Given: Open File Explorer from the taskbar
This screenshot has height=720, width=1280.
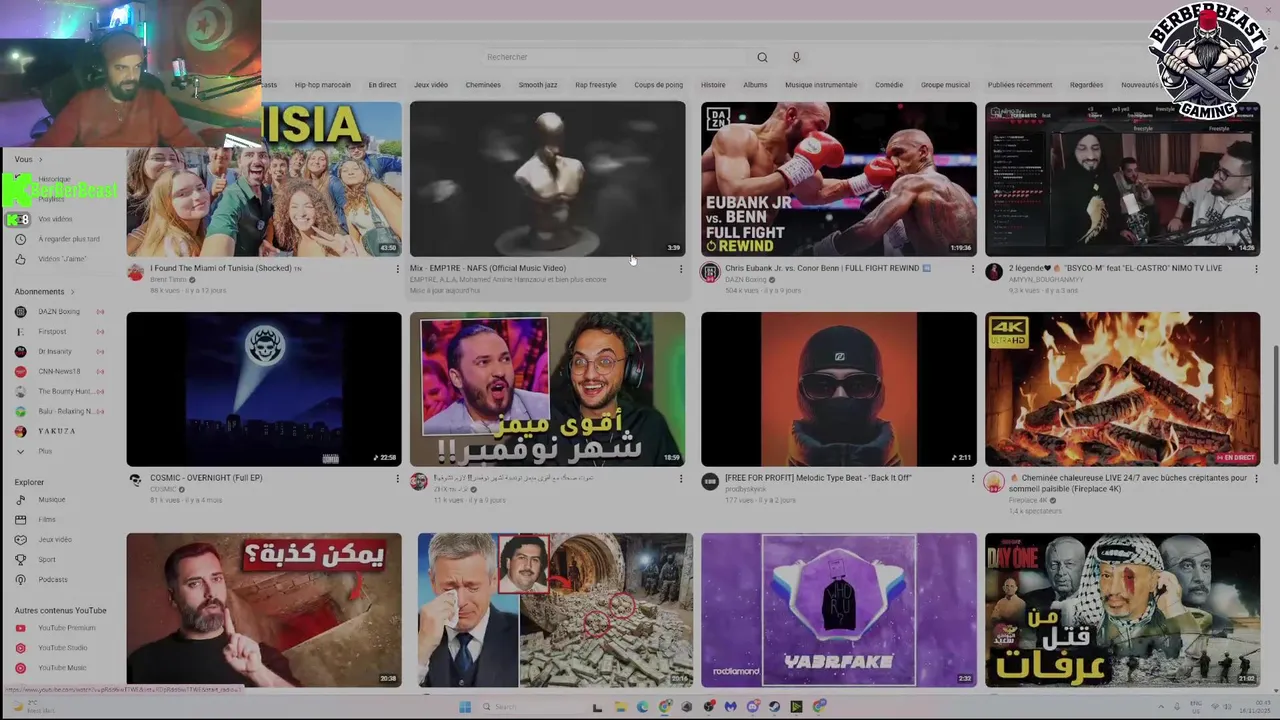Looking at the screenshot, I should coord(620,707).
